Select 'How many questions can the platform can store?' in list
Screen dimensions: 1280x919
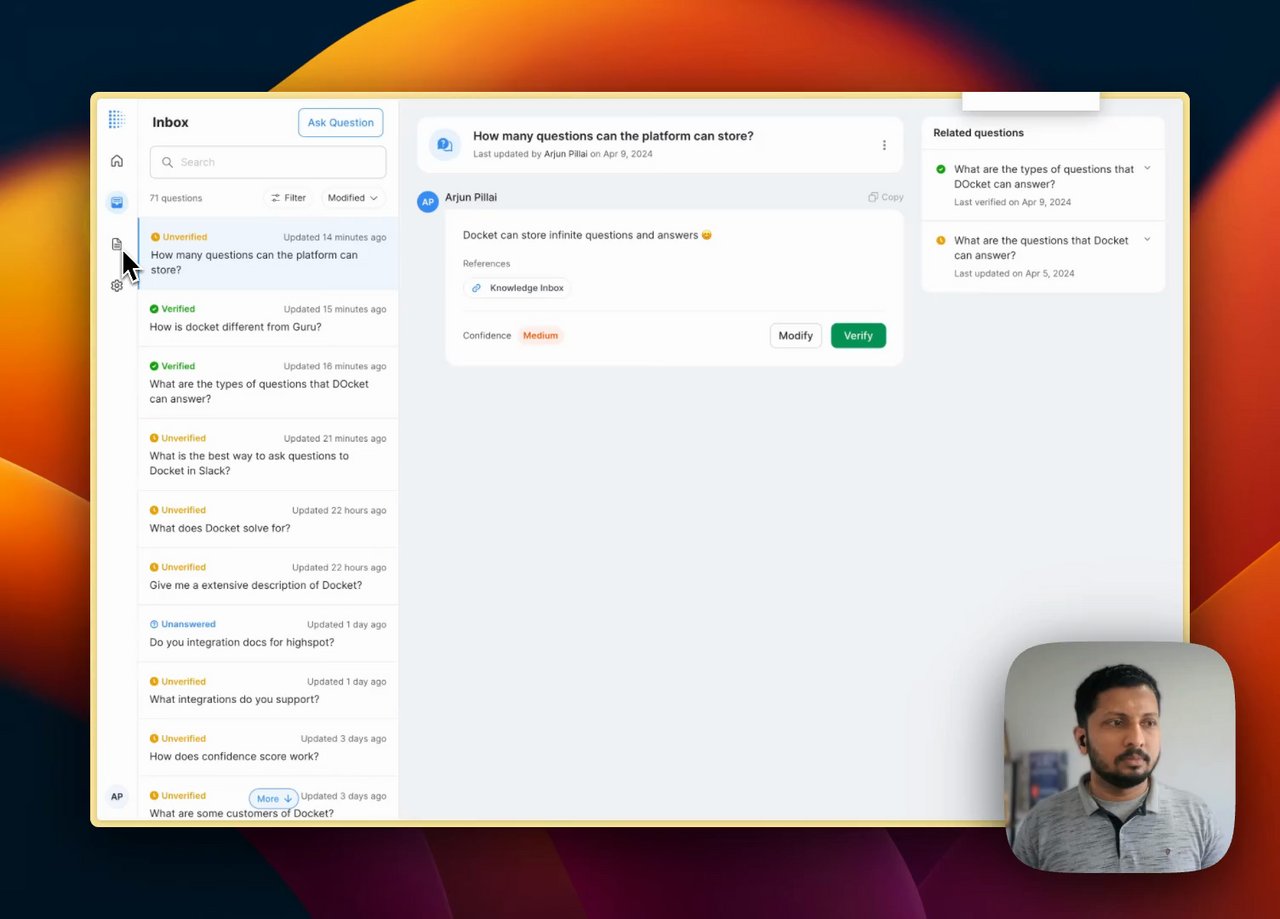pos(268,254)
